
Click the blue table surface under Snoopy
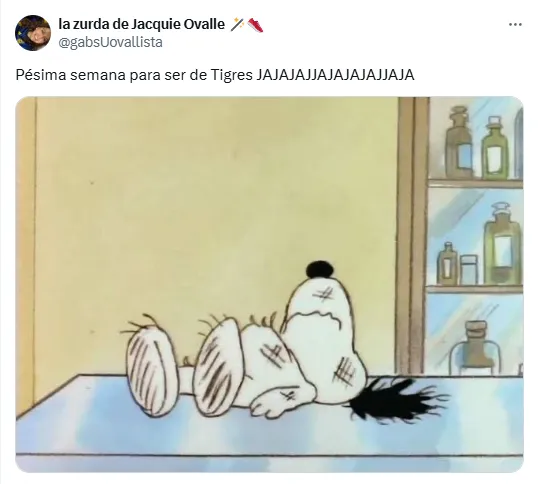point(269,436)
